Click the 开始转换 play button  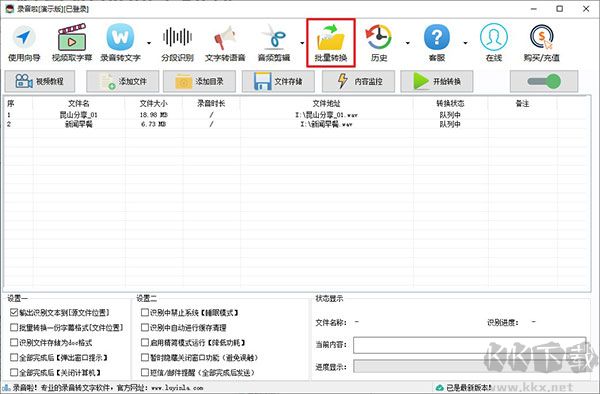437,81
